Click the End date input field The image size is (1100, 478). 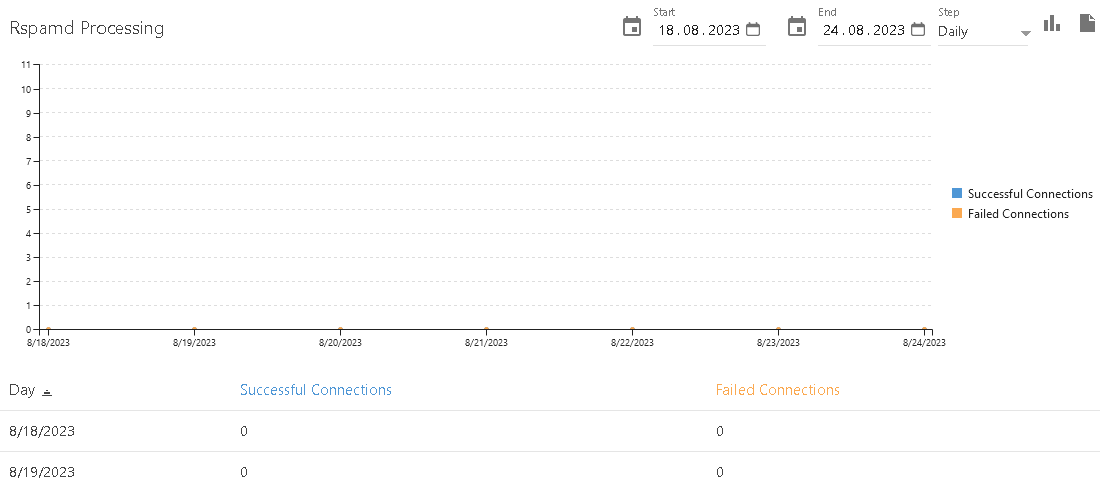pyautogui.click(x=863, y=30)
